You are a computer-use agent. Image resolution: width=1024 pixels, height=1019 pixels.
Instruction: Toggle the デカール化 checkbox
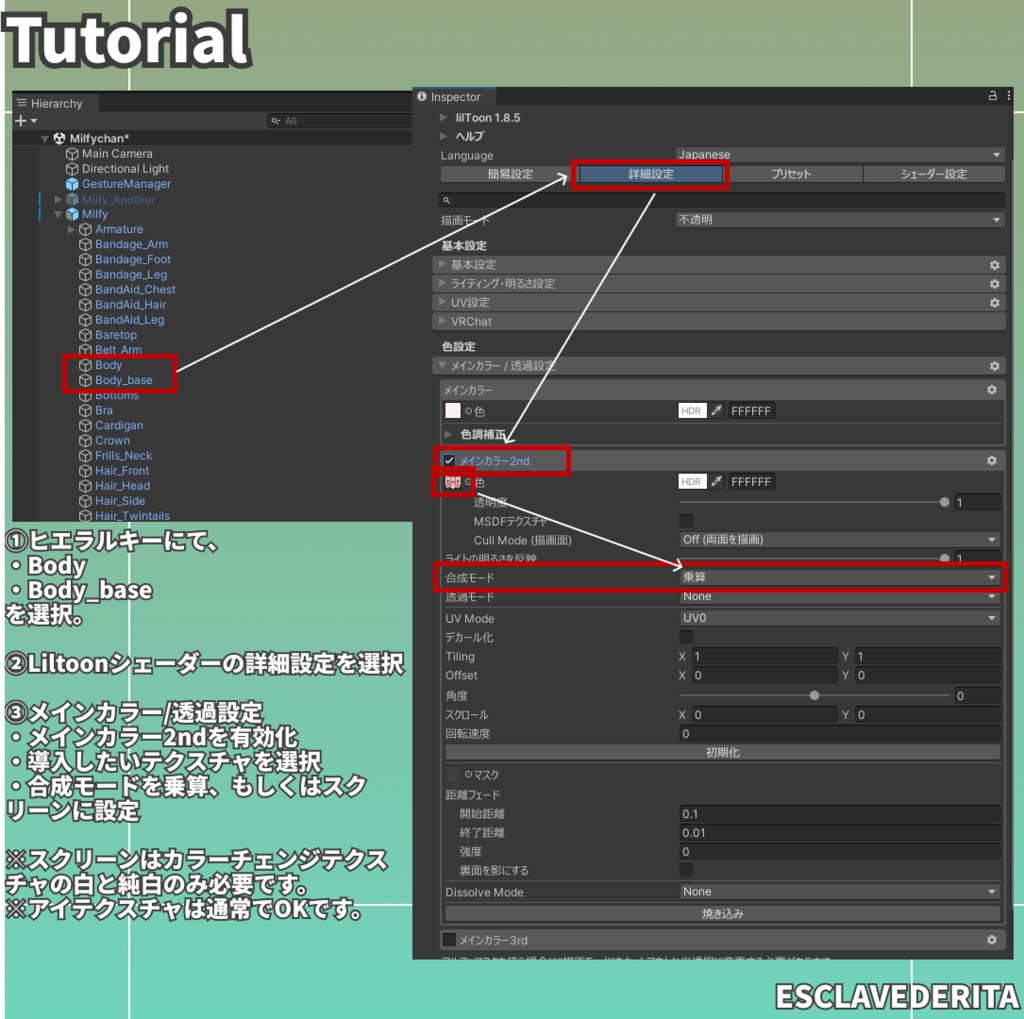tap(686, 637)
